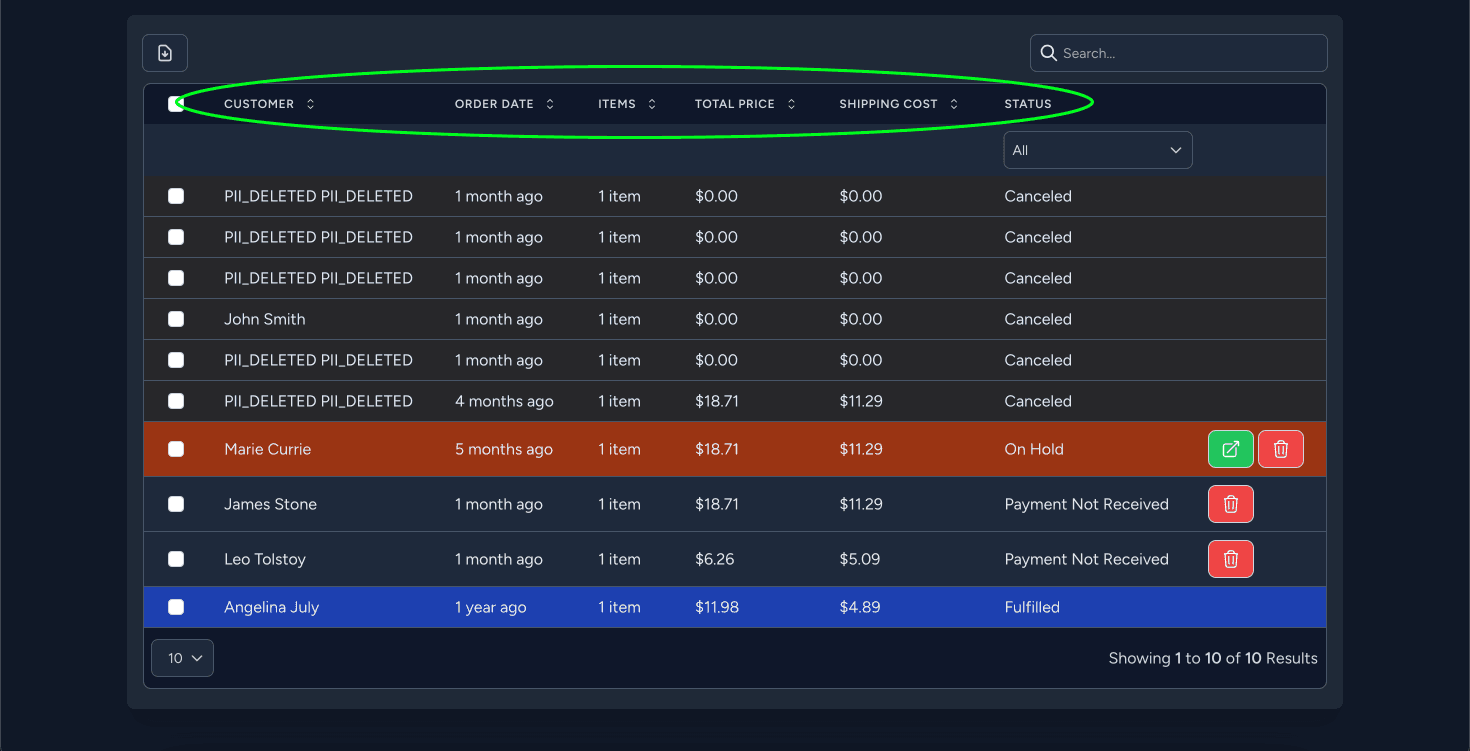This screenshot has height=751, width=1470.
Task: Check the checkbox on John Smith's row
Action: tap(177, 319)
